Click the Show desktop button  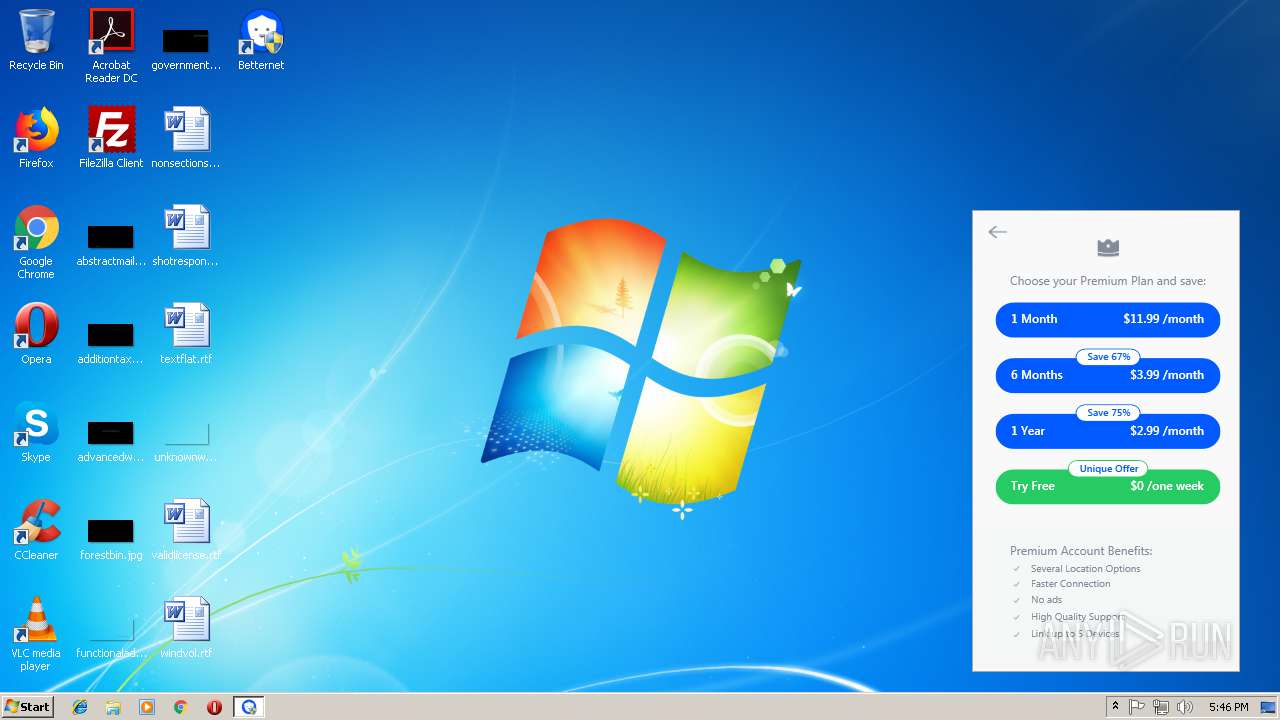1269,707
